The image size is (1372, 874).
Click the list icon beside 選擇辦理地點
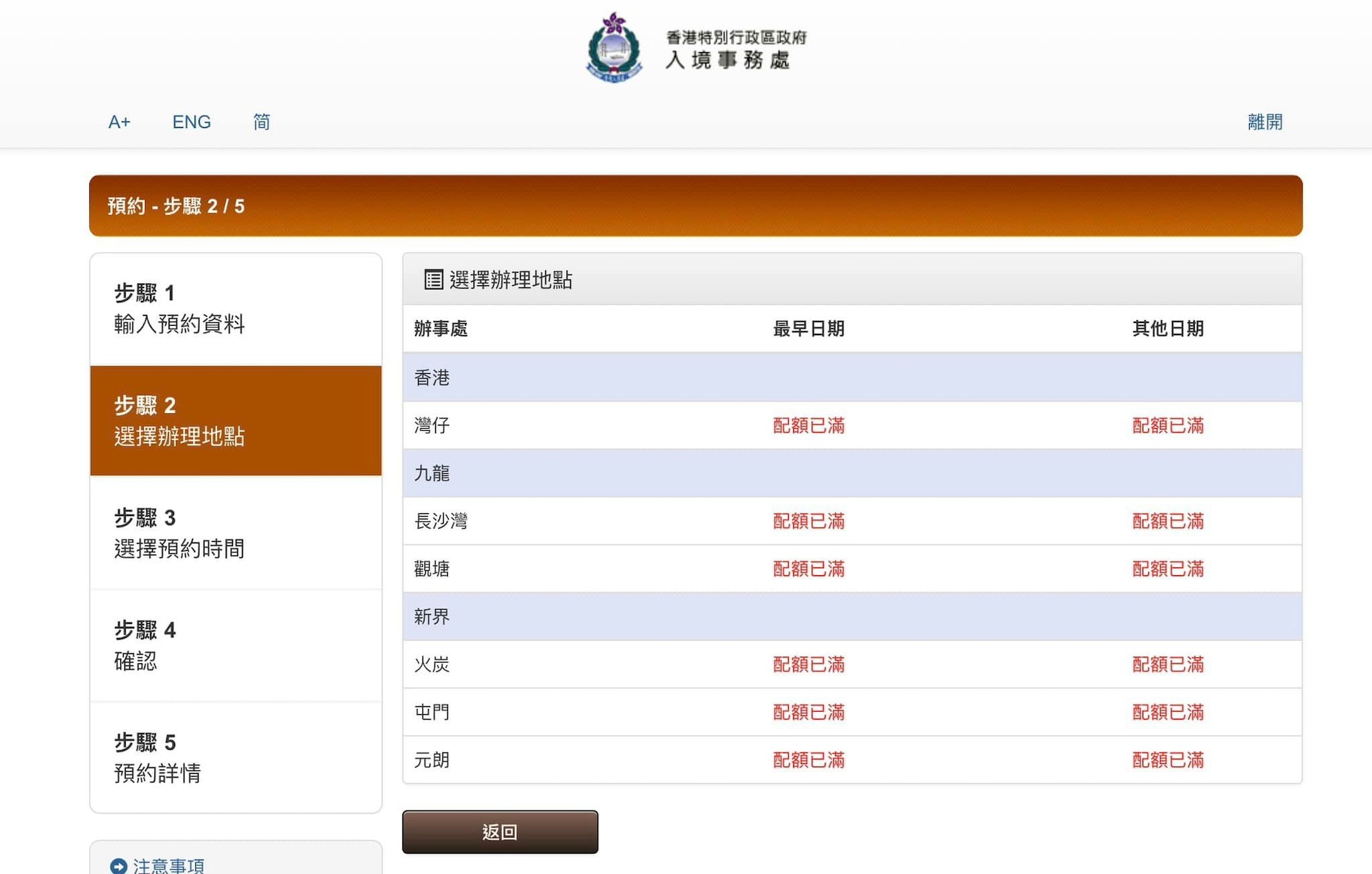coord(433,279)
